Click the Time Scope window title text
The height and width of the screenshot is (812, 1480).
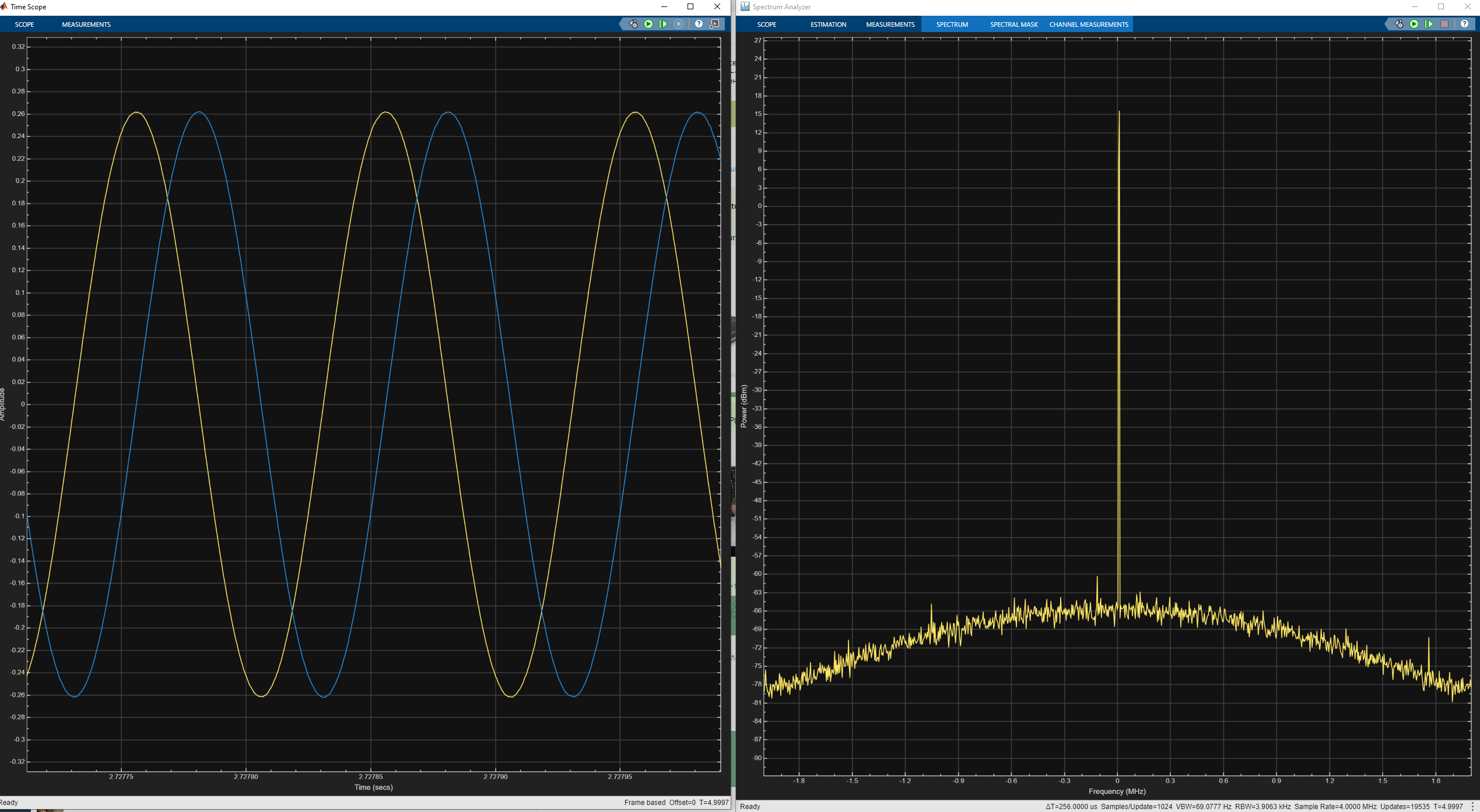coord(28,7)
